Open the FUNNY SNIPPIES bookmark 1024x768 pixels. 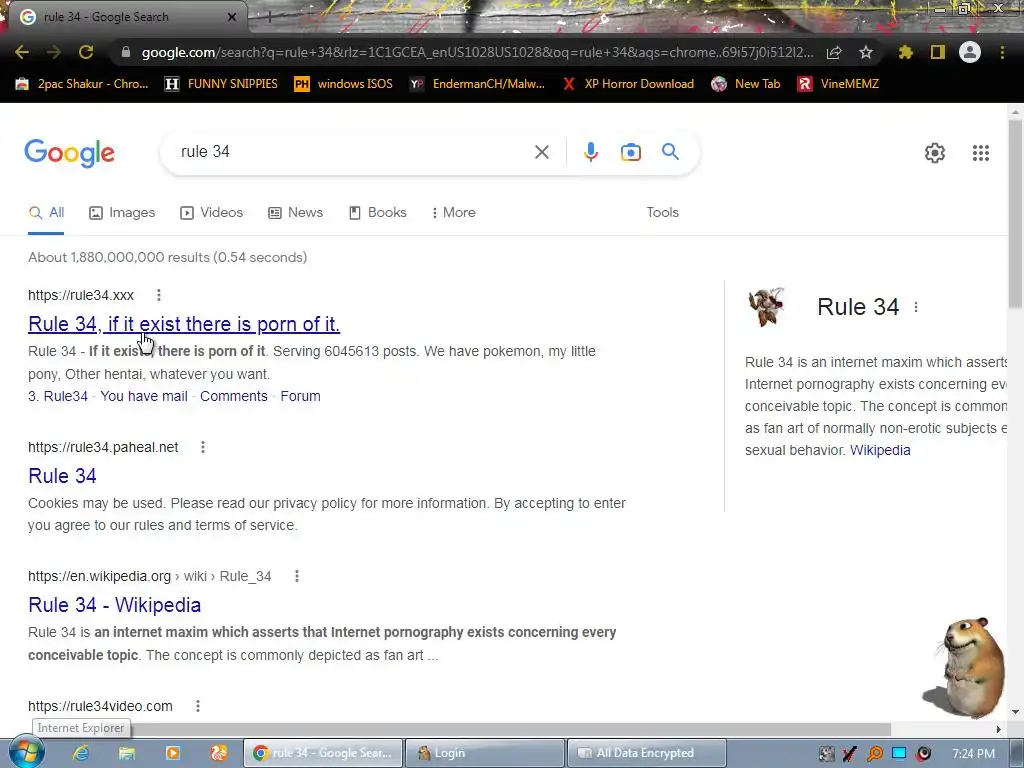(x=221, y=84)
